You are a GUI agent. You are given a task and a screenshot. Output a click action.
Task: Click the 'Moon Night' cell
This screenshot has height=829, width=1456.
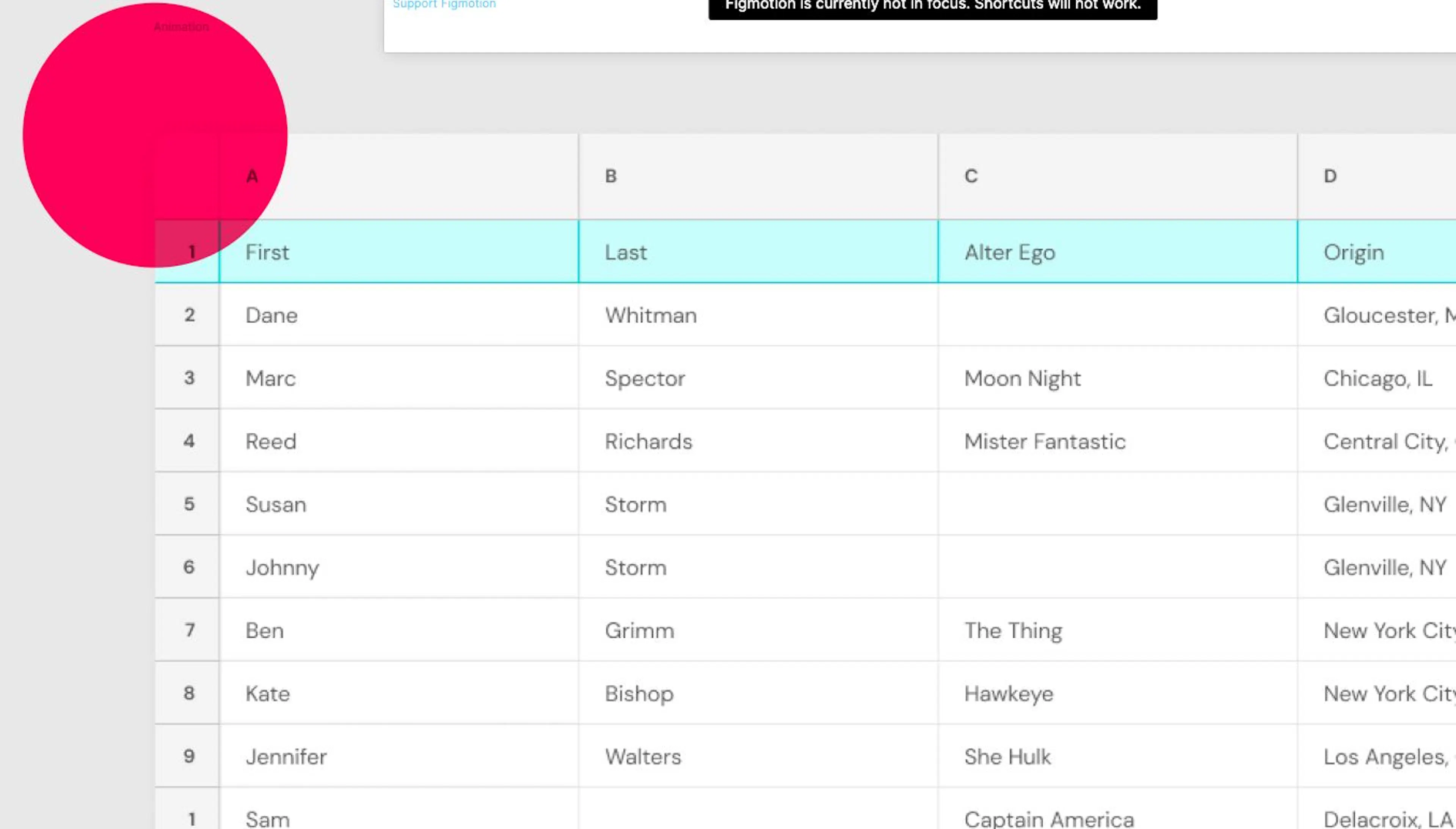[1118, 378]
